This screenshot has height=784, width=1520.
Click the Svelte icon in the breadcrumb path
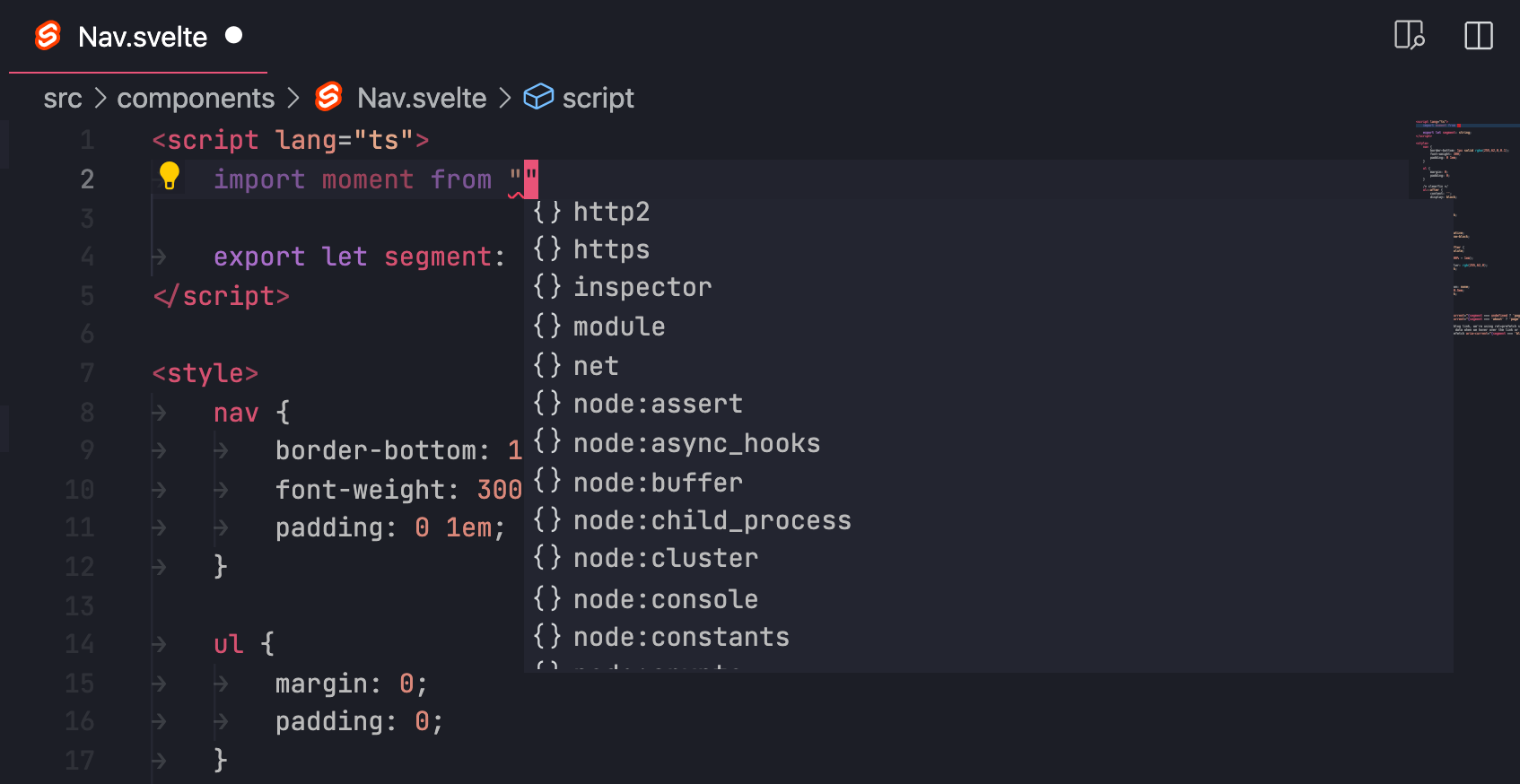328,97
